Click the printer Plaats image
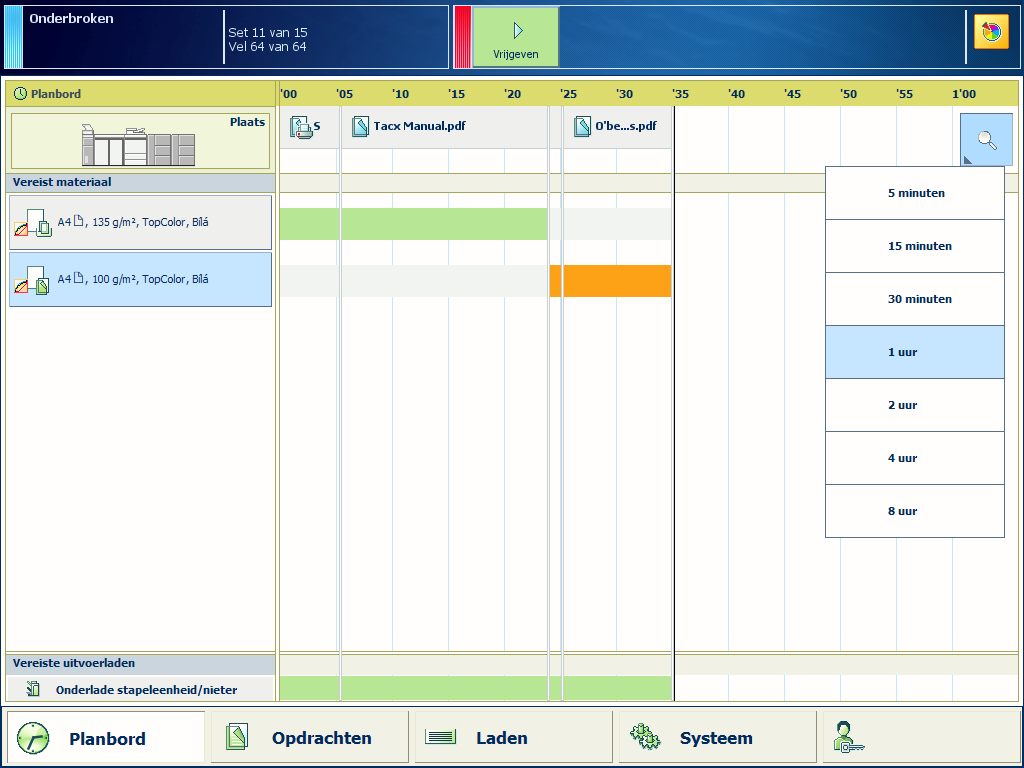This screenshot has width=1024, height=768. pyautogui.click(x=139, y=145)
